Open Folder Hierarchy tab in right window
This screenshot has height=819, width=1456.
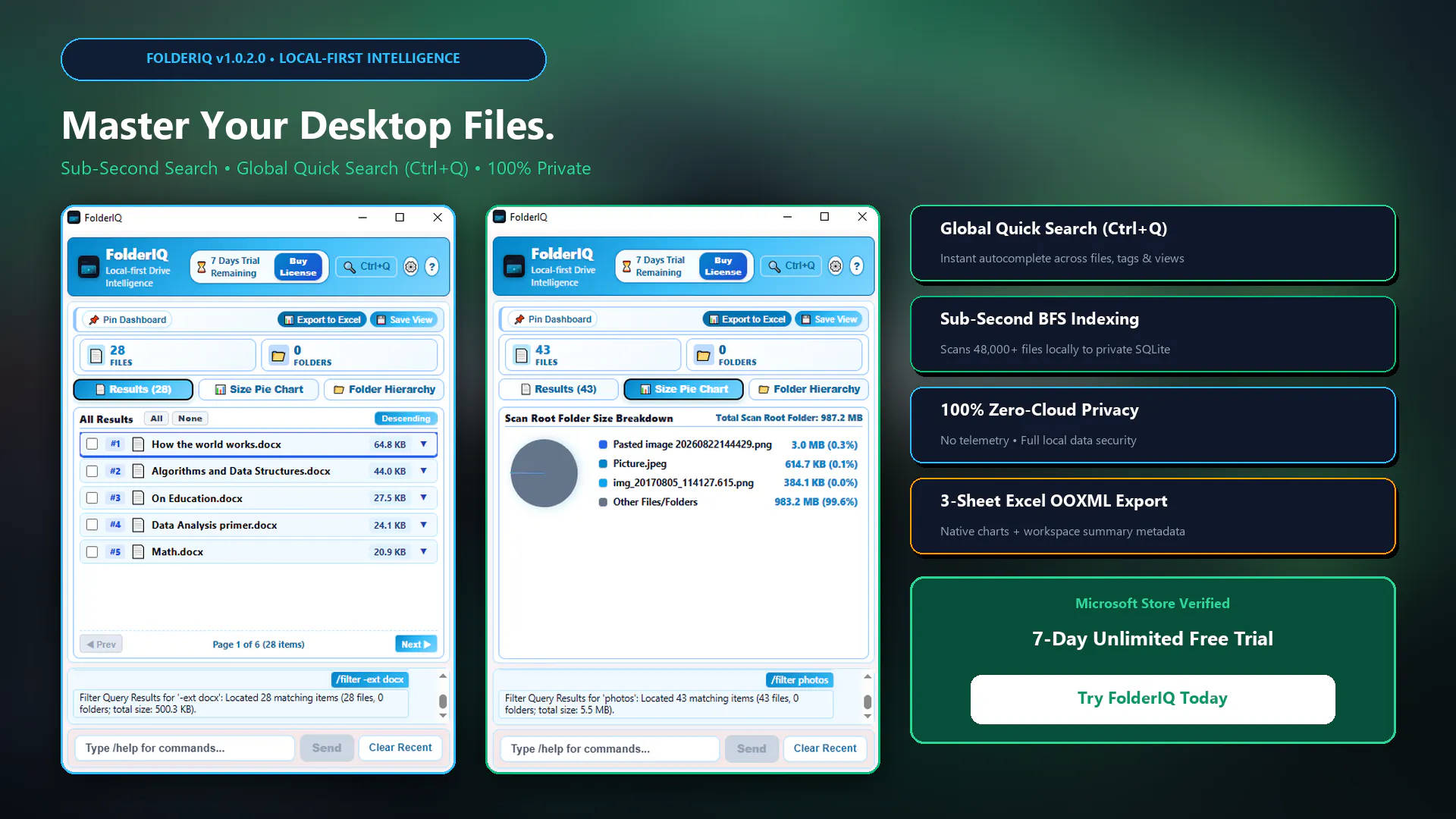coord(808,389)
